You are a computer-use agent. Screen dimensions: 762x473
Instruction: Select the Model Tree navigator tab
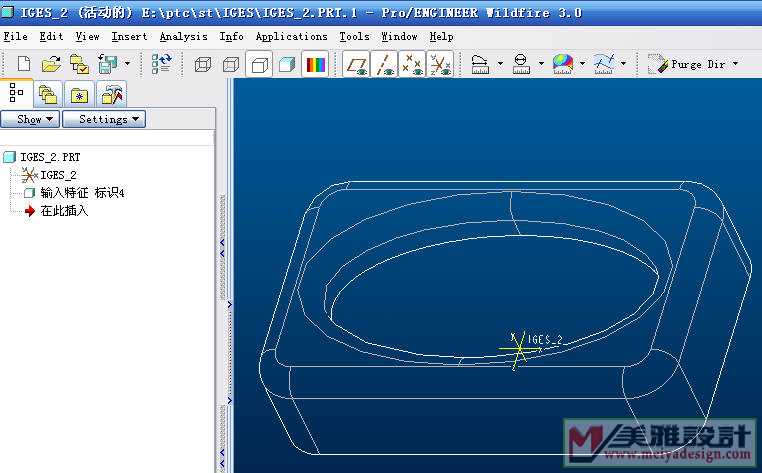16,93
